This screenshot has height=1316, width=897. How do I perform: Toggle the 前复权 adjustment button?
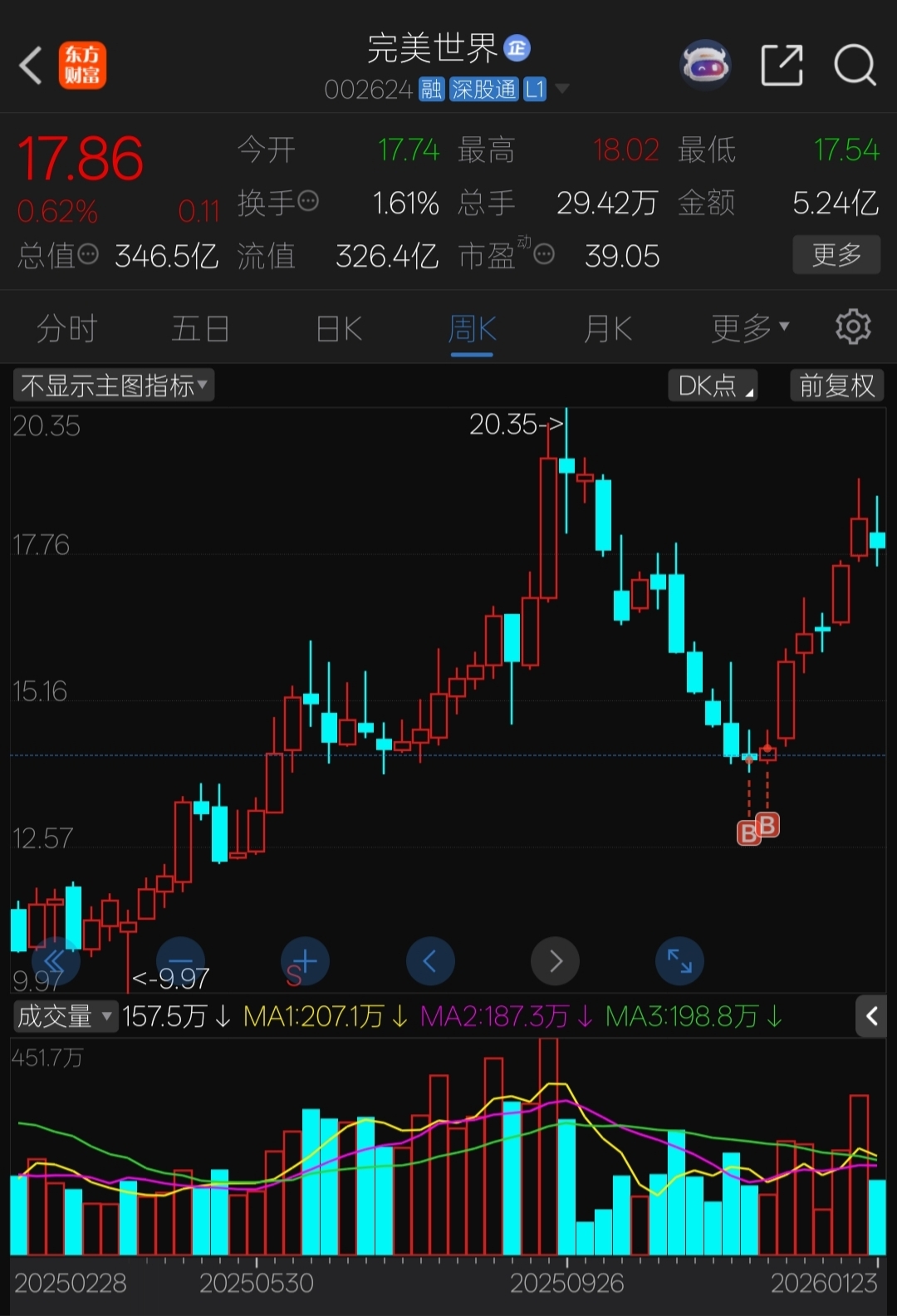click(837, 385)
